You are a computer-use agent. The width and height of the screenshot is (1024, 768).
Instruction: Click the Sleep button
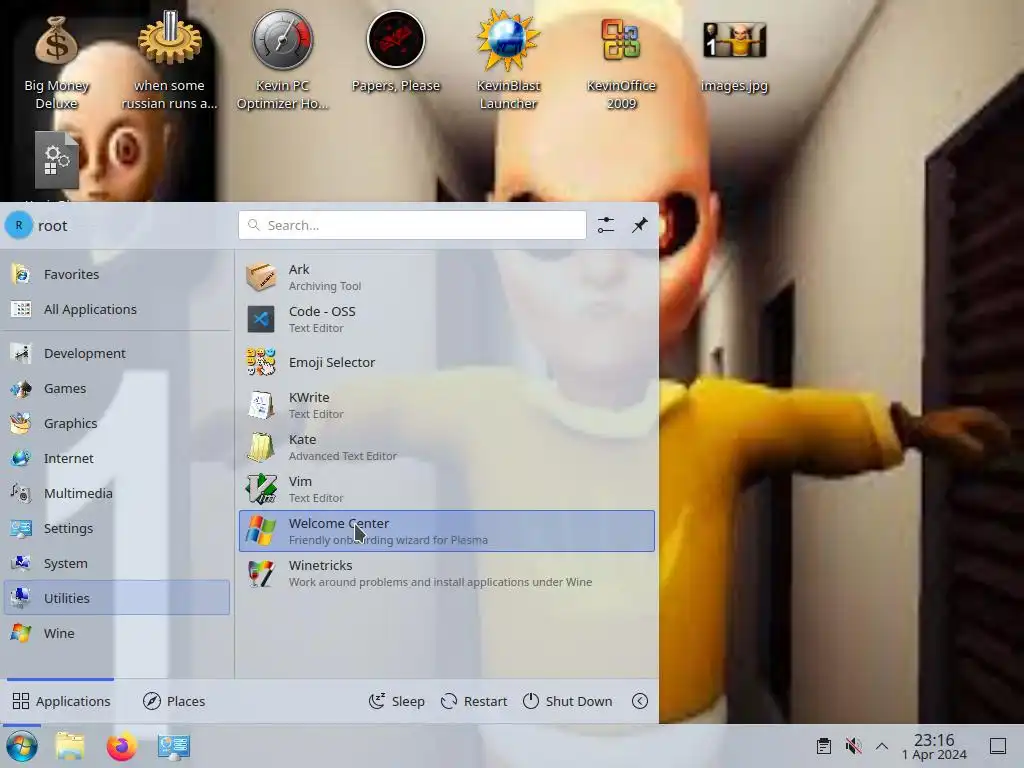click(397, 701)
